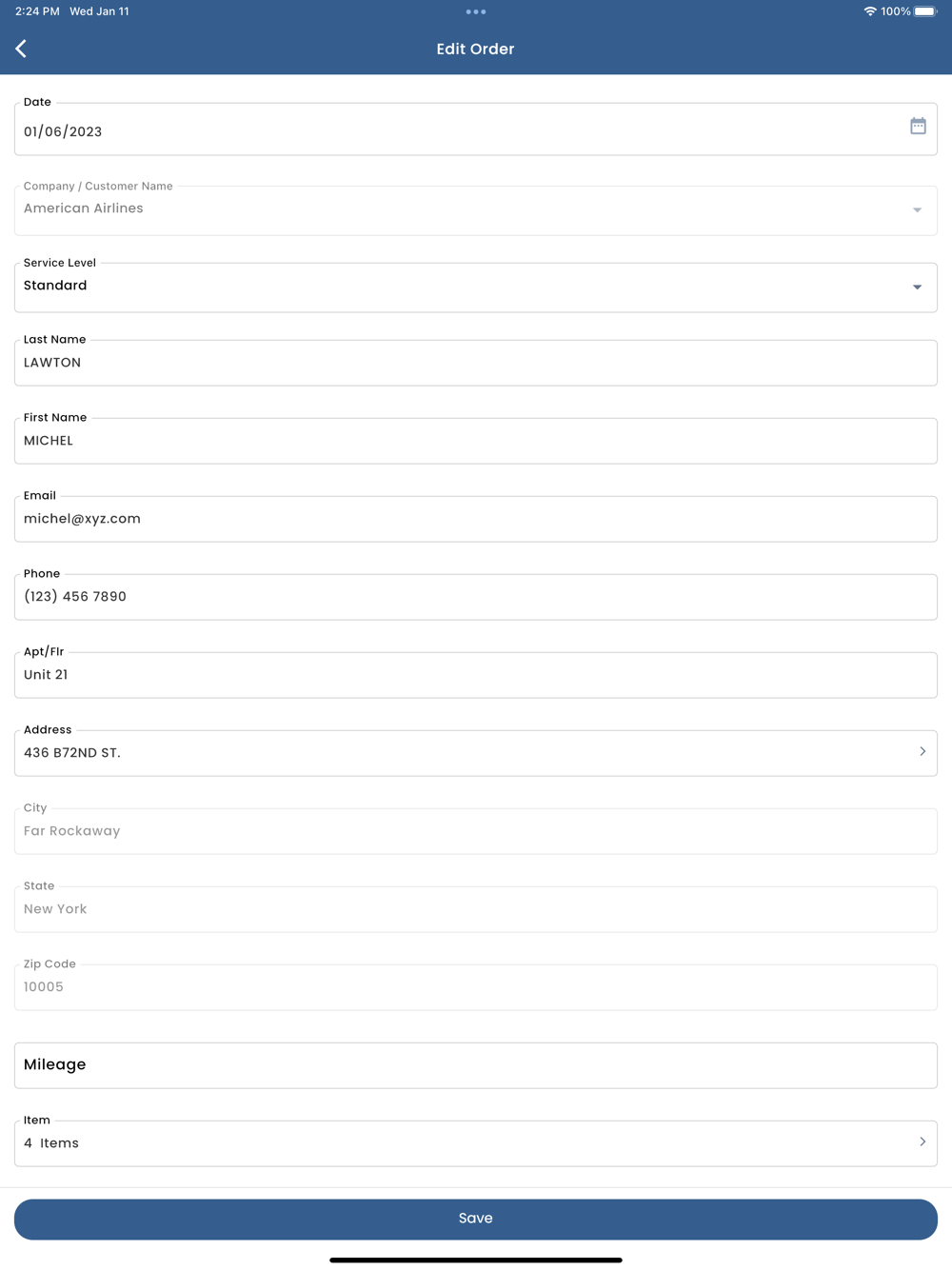
Task: Tap the Wi-Fi status icon
Action: point(870,11)
